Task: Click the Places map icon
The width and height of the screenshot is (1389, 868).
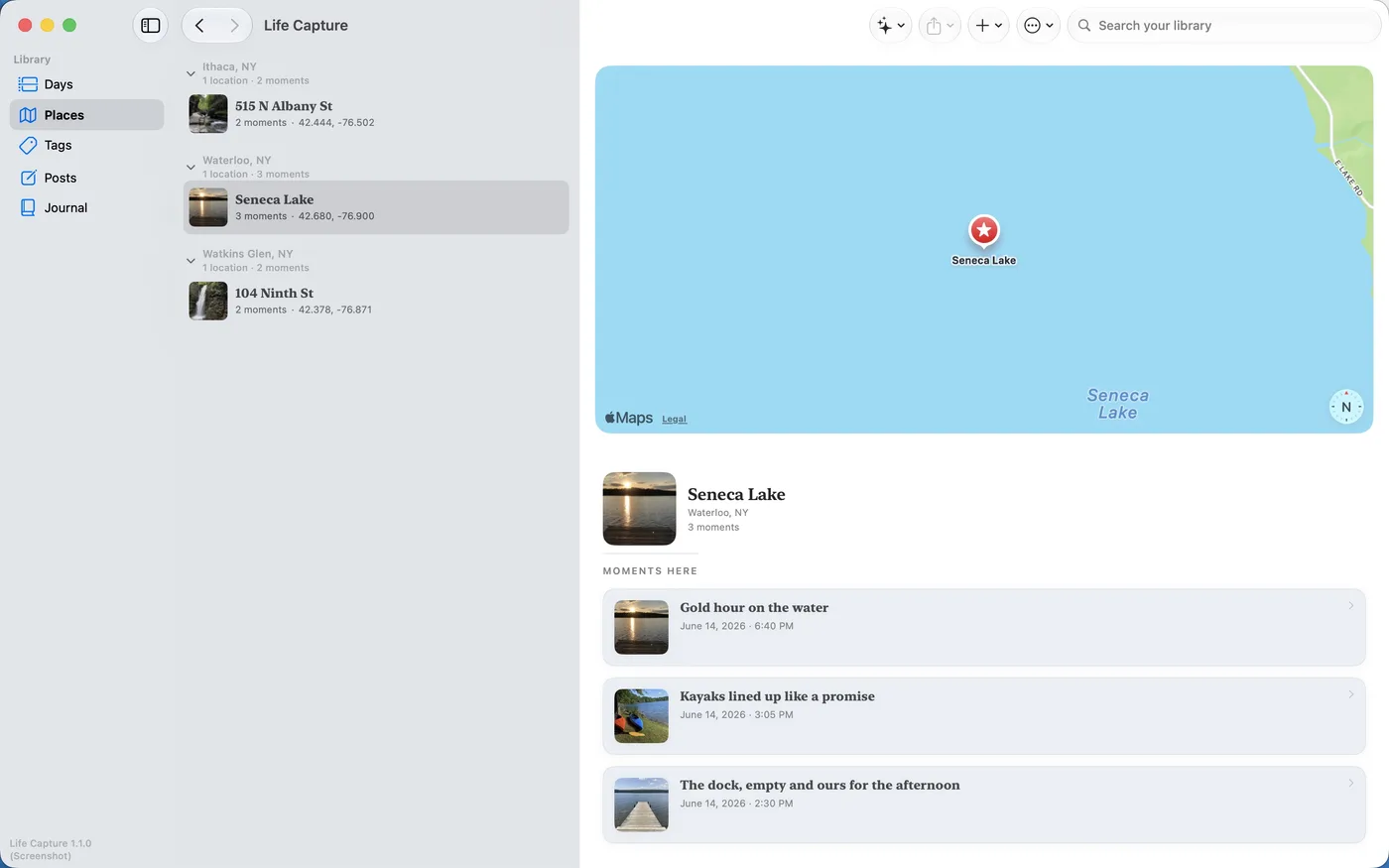Action: (28, 115)
